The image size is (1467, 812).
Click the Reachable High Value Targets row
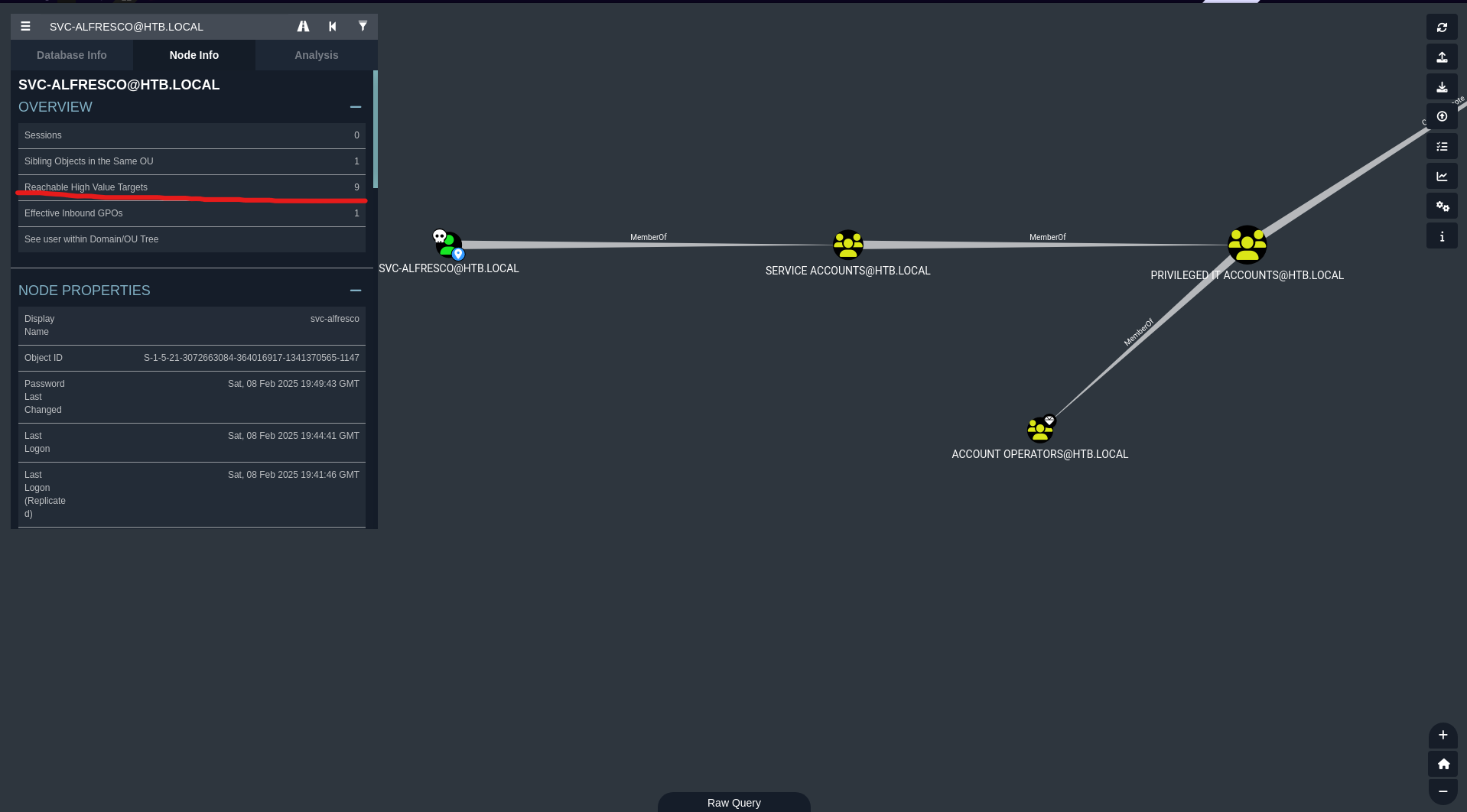point(191,187)
